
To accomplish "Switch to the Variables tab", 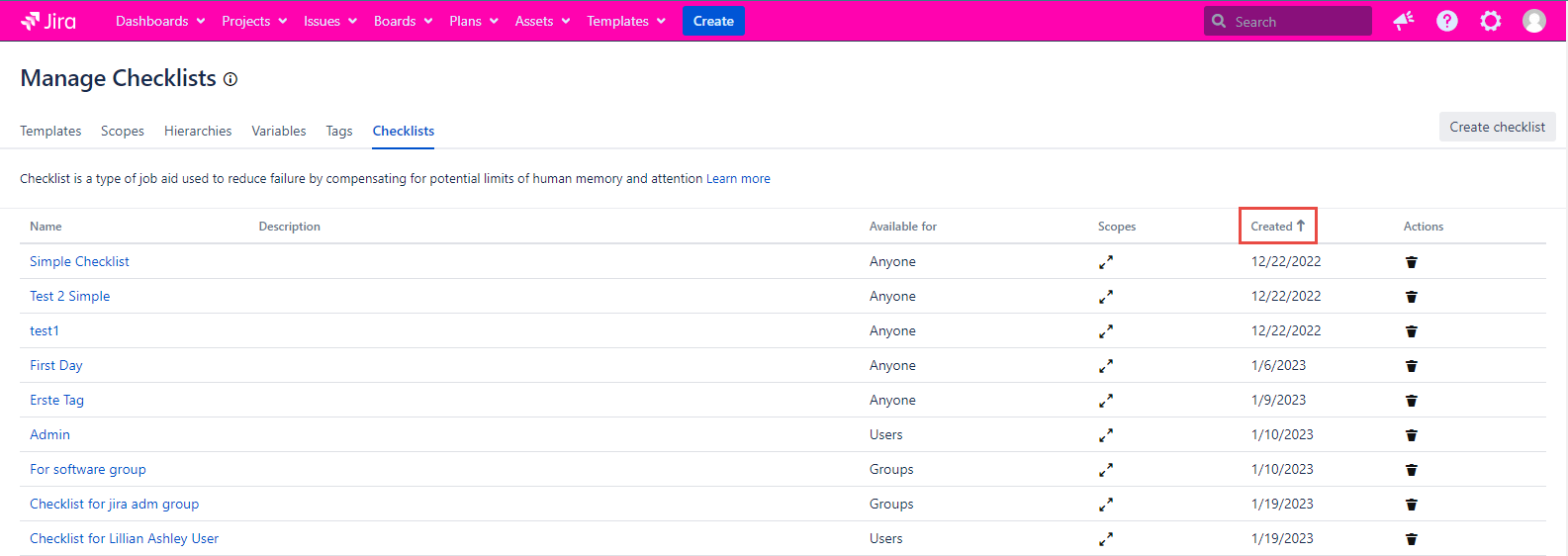I will [x=278, y=131].
